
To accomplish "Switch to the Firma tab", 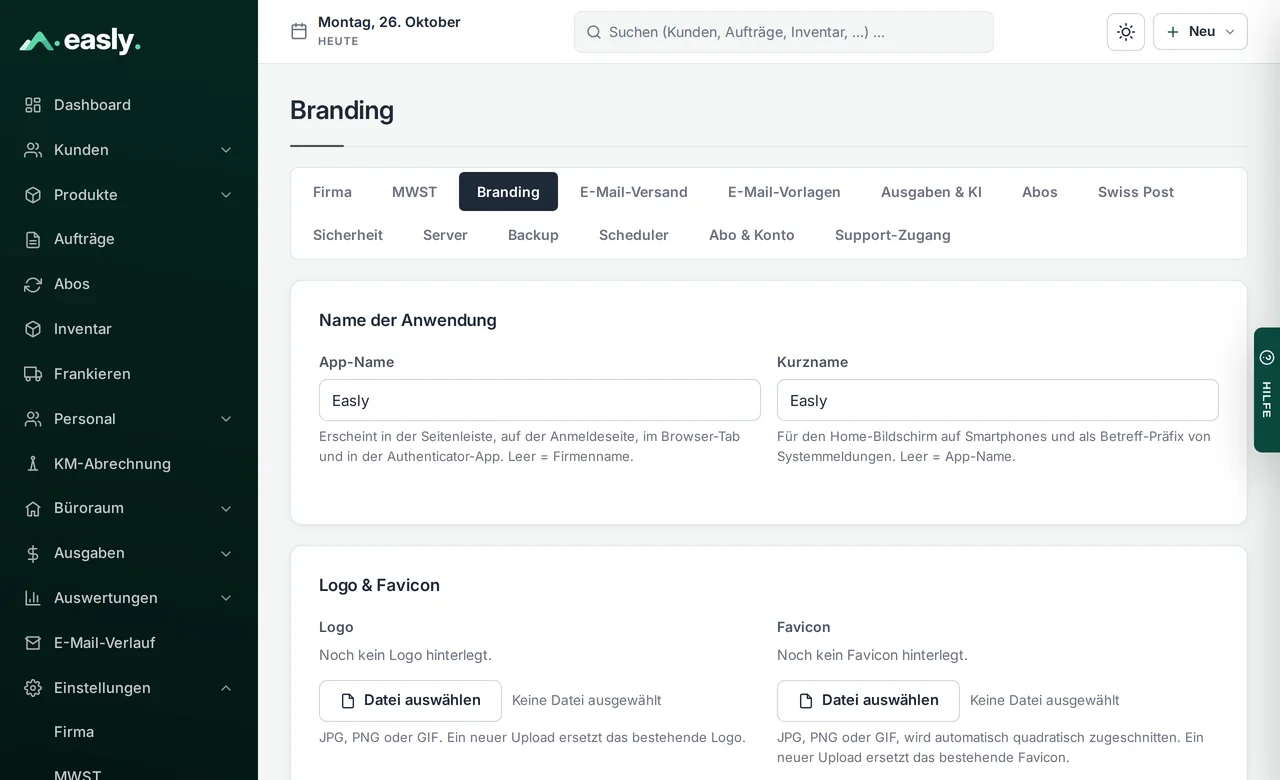I will tap(332, 192).
